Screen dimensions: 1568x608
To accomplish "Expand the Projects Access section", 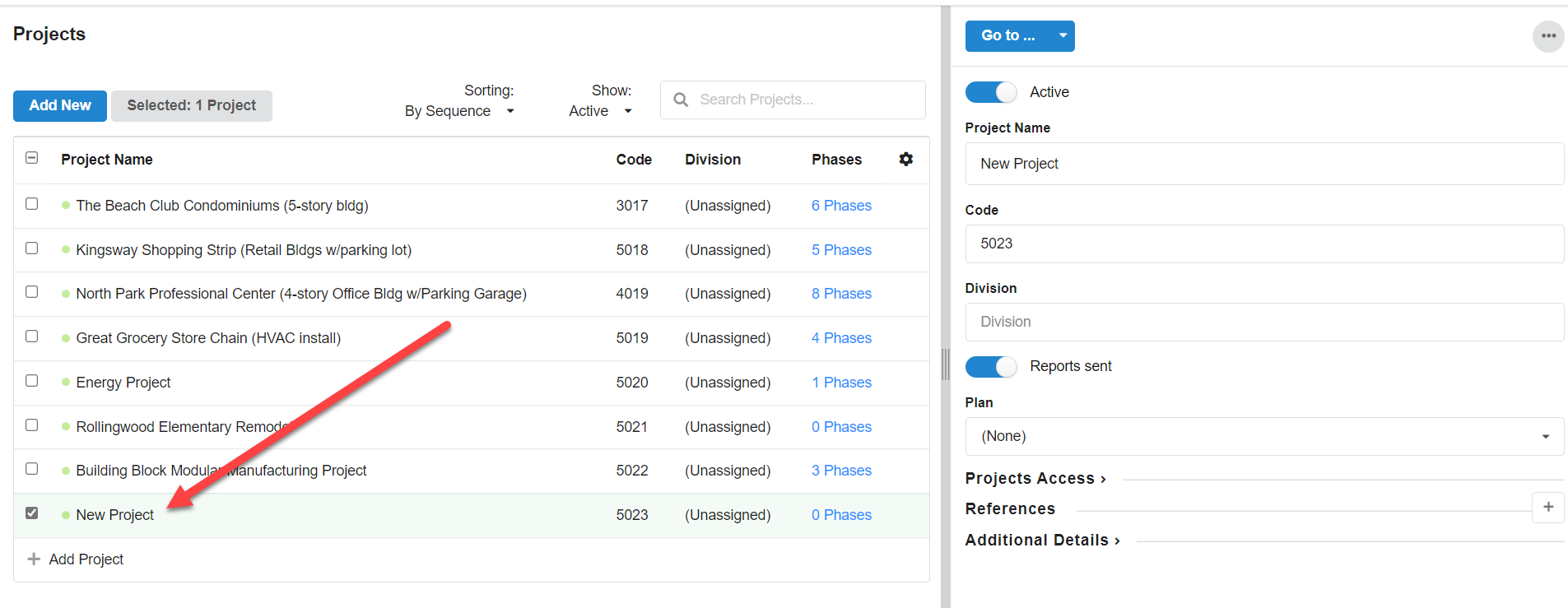I will pyautogui.click(x=1035, y=478).
